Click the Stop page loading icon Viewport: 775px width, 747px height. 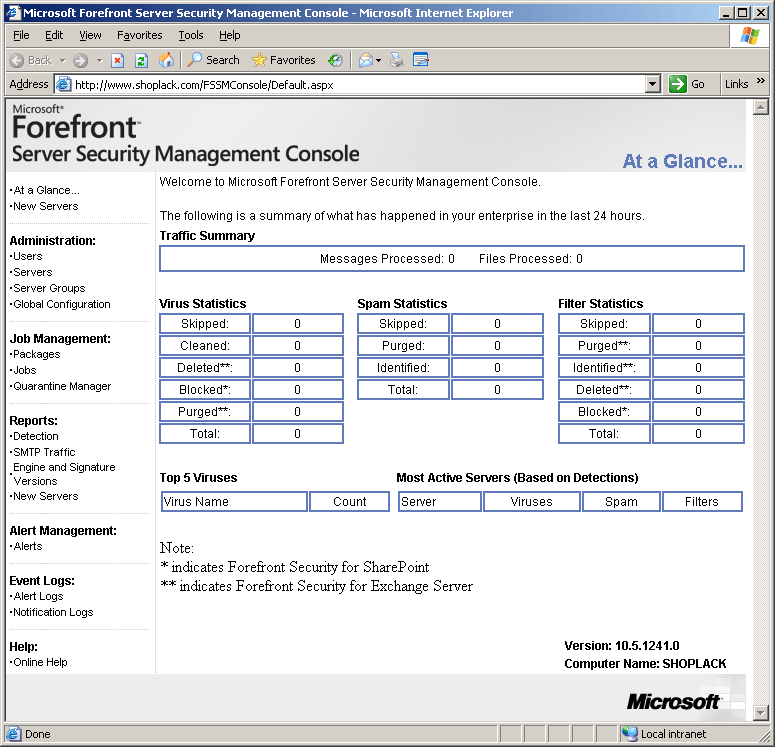tap(117, 60)
